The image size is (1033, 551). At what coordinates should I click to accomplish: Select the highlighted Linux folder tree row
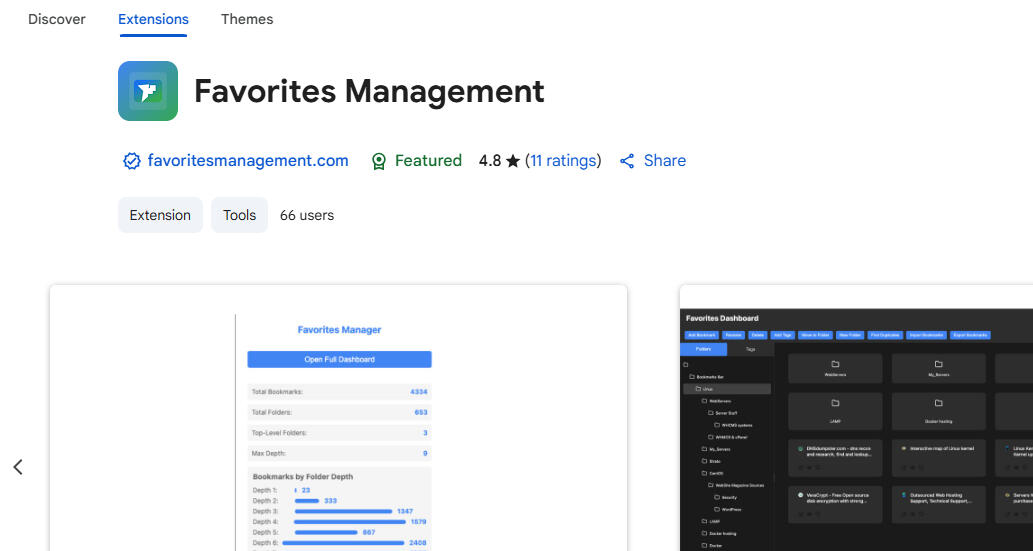[726, 389]
